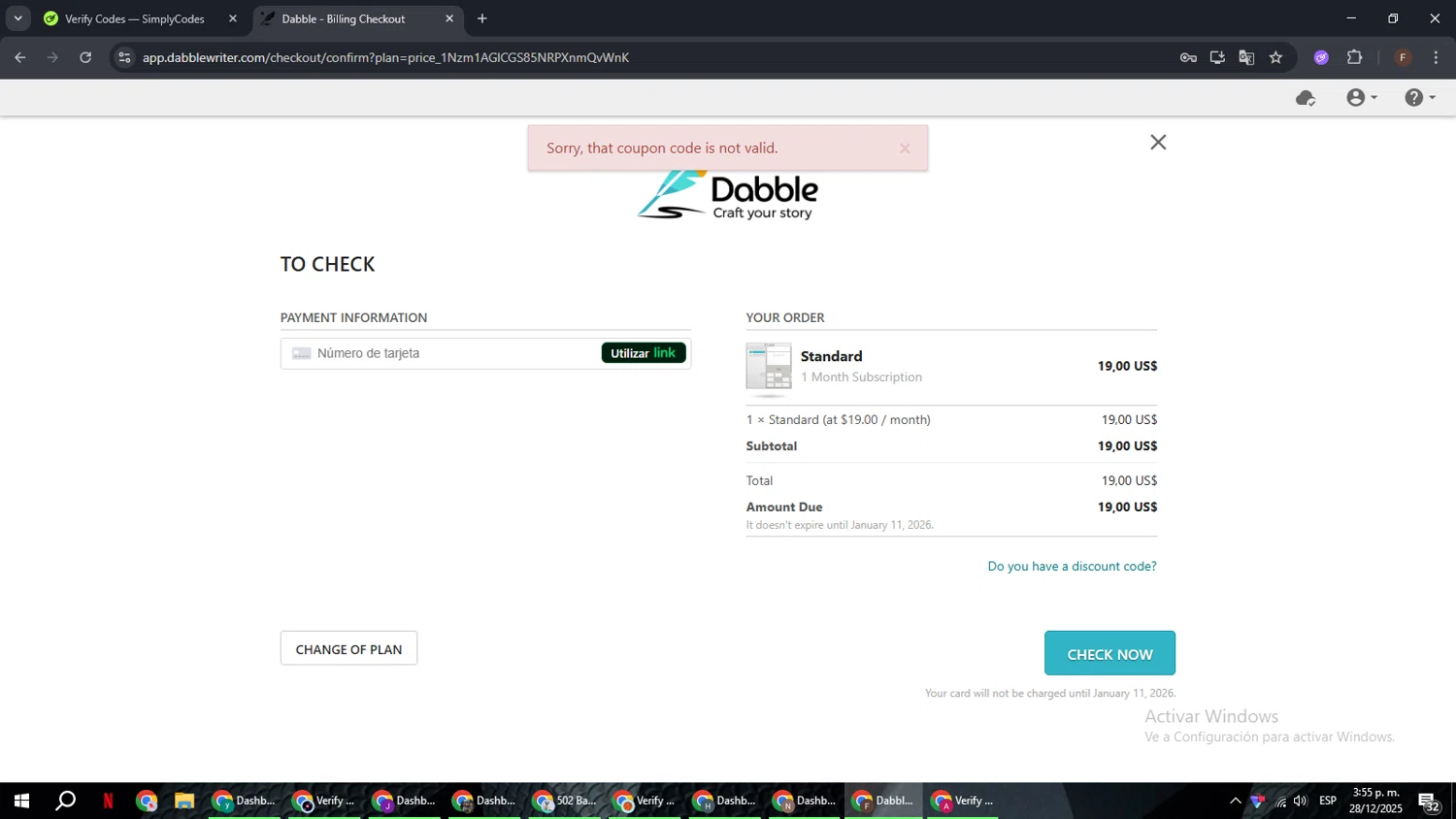Click the 1 Month Subscription text
This screenshot has width=1456, height=819.
861,377
